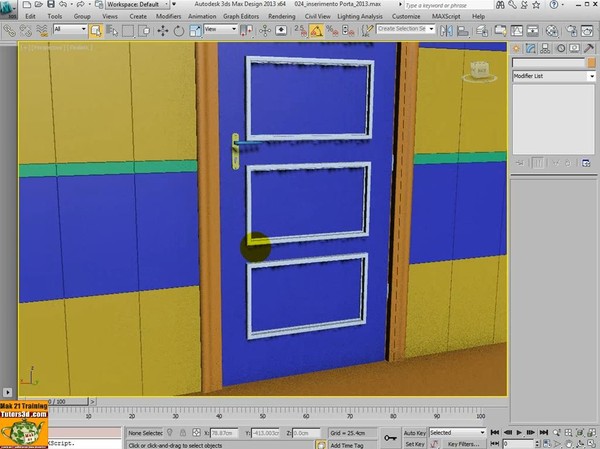
Task: Toggle Keyboard Shortcut Override button
Action: click(x=281, y=31)
